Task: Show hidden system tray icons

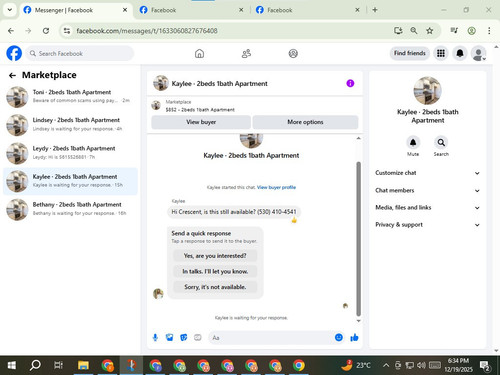Action: click(386, 366)
